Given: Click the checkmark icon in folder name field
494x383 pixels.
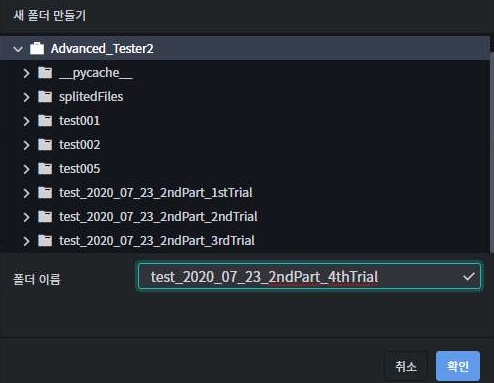Looking at the screenshot, I should click(x=469, y=276).
